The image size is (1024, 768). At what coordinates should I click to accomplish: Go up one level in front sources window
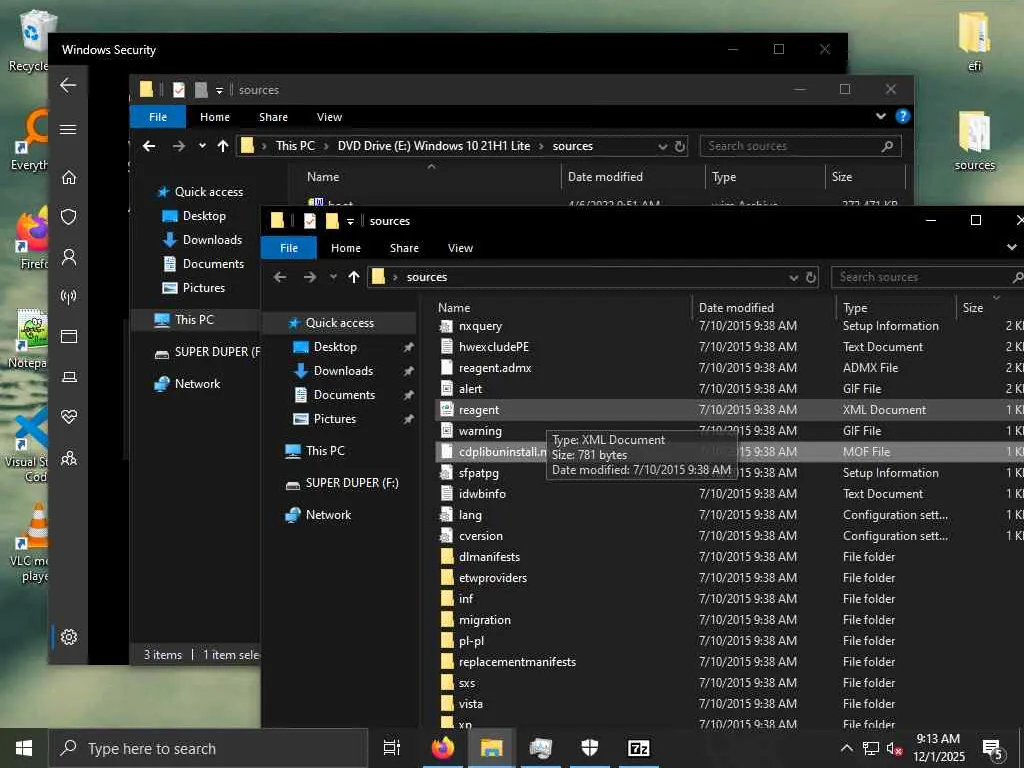(353, 277)
